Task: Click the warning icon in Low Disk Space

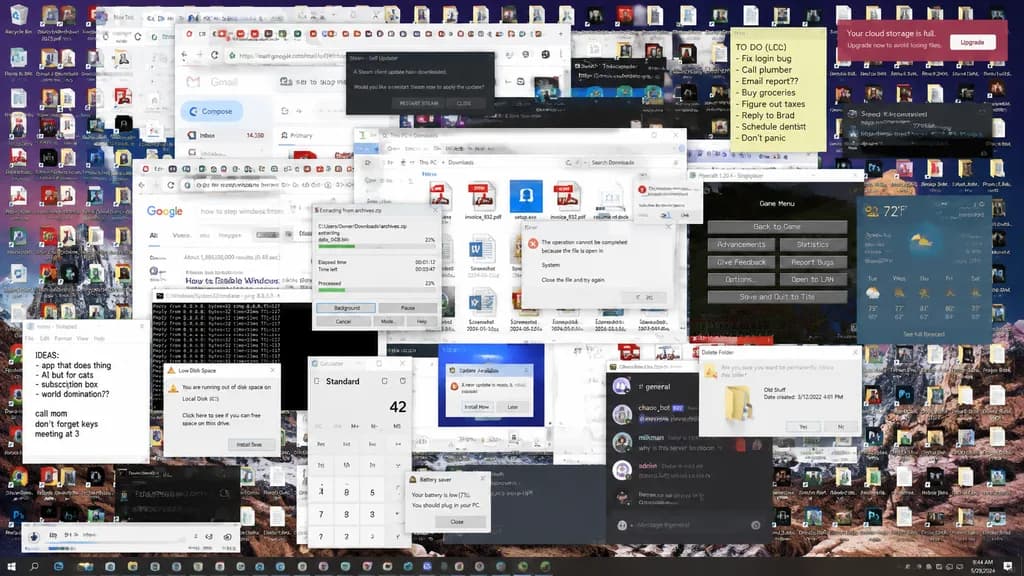Action: click(174, 388)
